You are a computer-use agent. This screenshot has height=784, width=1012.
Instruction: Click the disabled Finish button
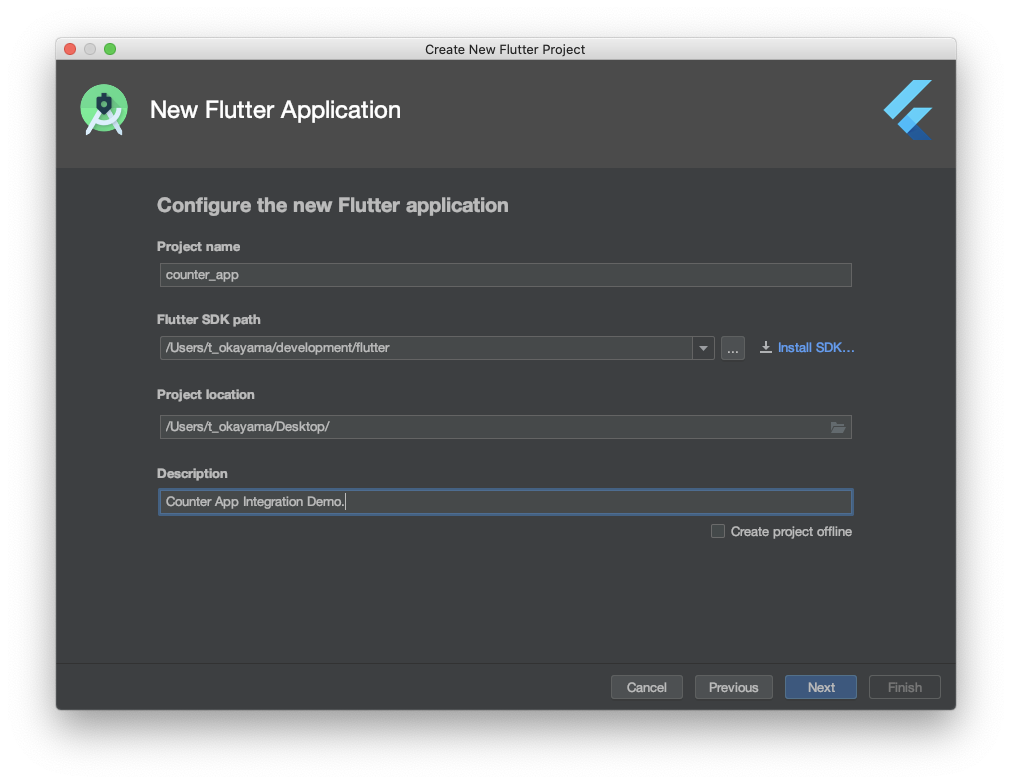(x=905, y=687)
